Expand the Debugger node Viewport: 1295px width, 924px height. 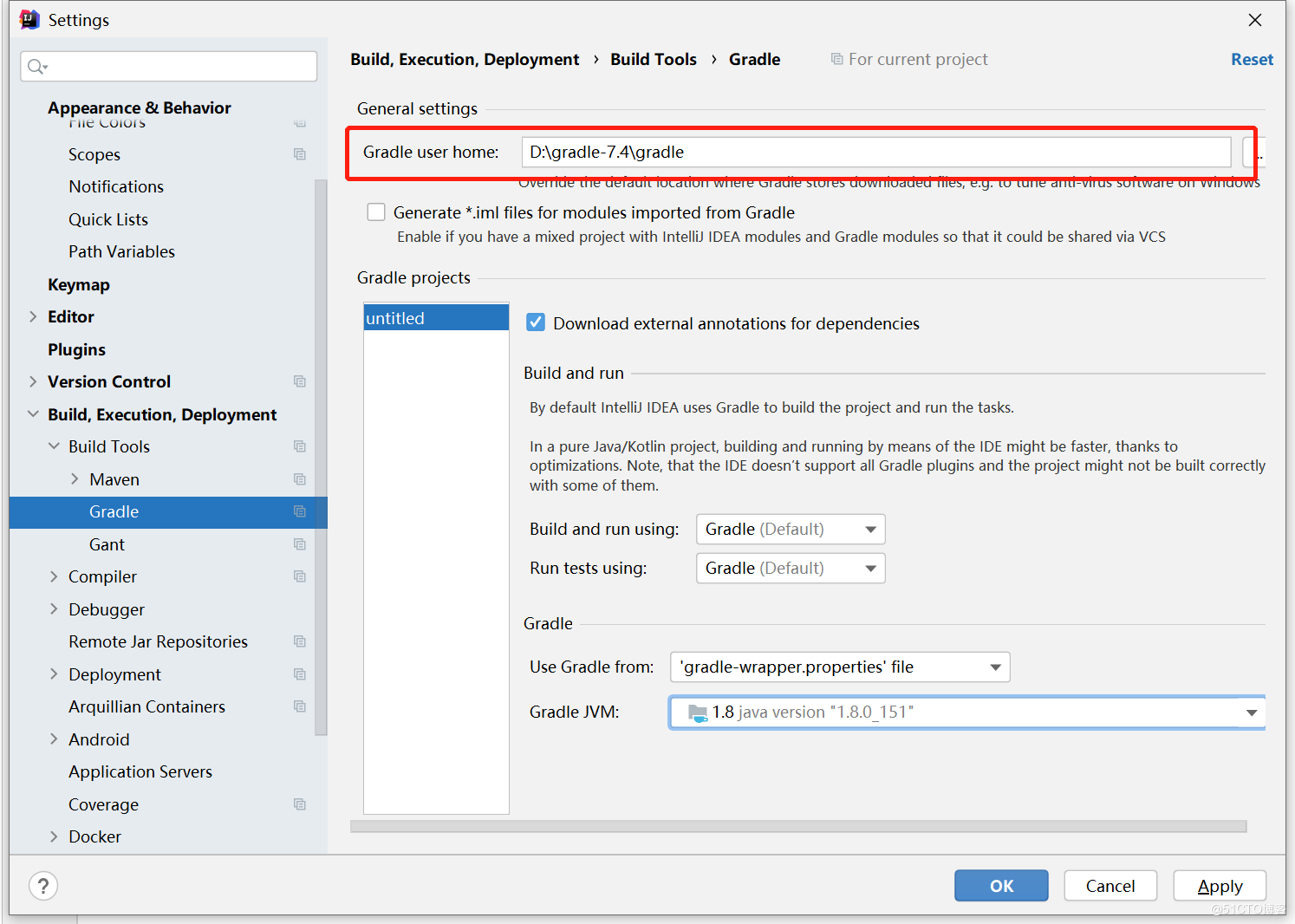tap(54, 609)
